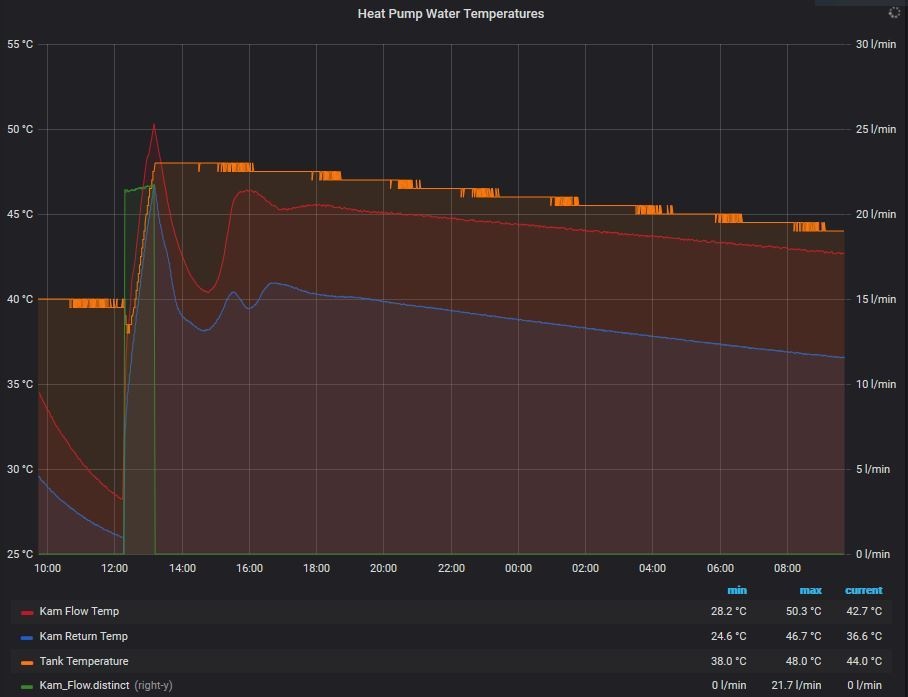
Task: Toggle the Kam_Flow.distinct series in the legend
Action: (x=85, y=685)
